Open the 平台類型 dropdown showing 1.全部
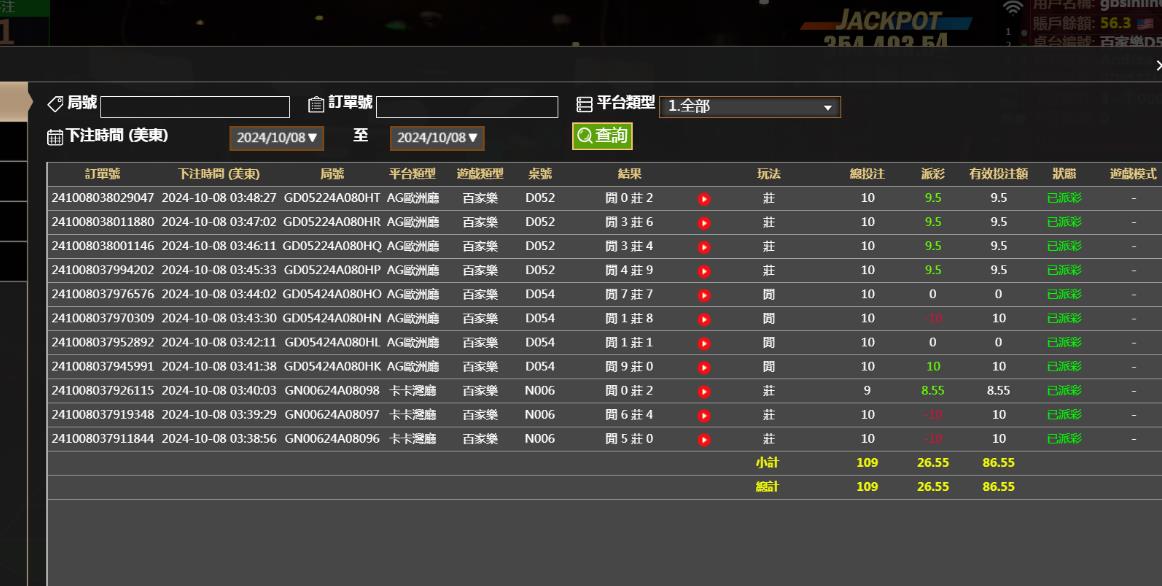This screenshot has height=586, width=1162. tap(749, 107)
